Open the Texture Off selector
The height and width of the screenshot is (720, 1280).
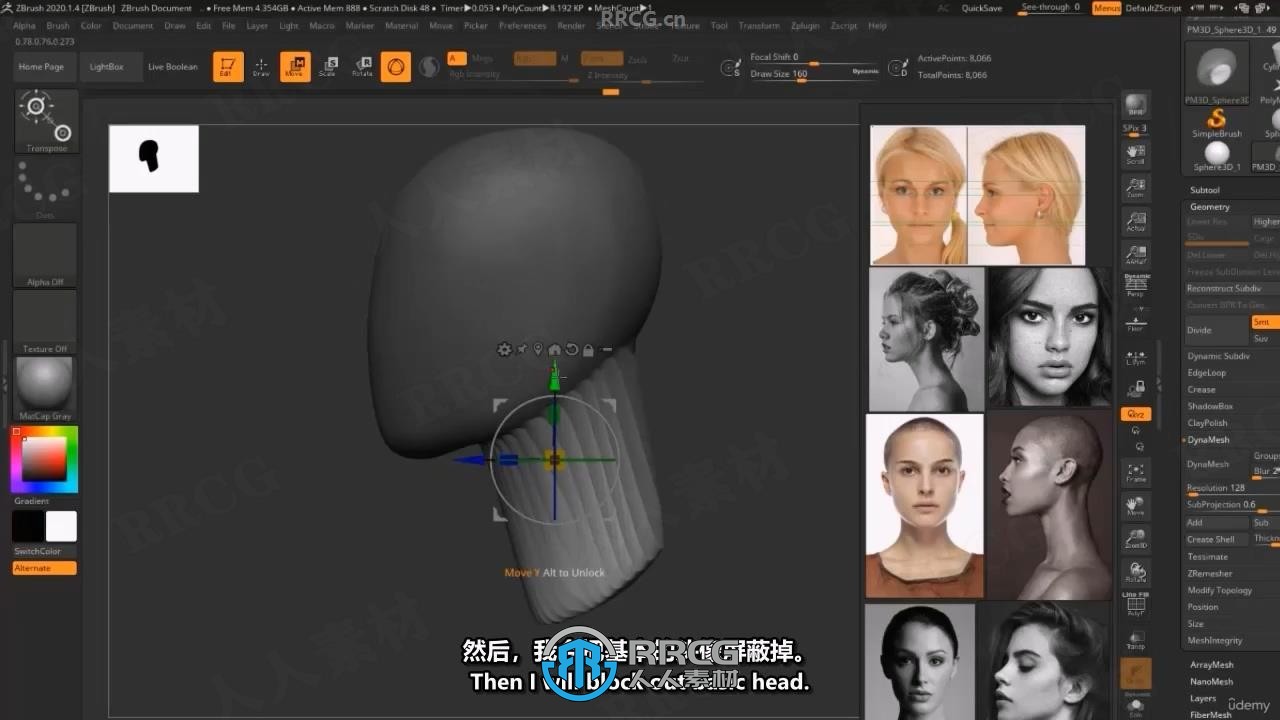pyautogui.click(x=45, y=322)
